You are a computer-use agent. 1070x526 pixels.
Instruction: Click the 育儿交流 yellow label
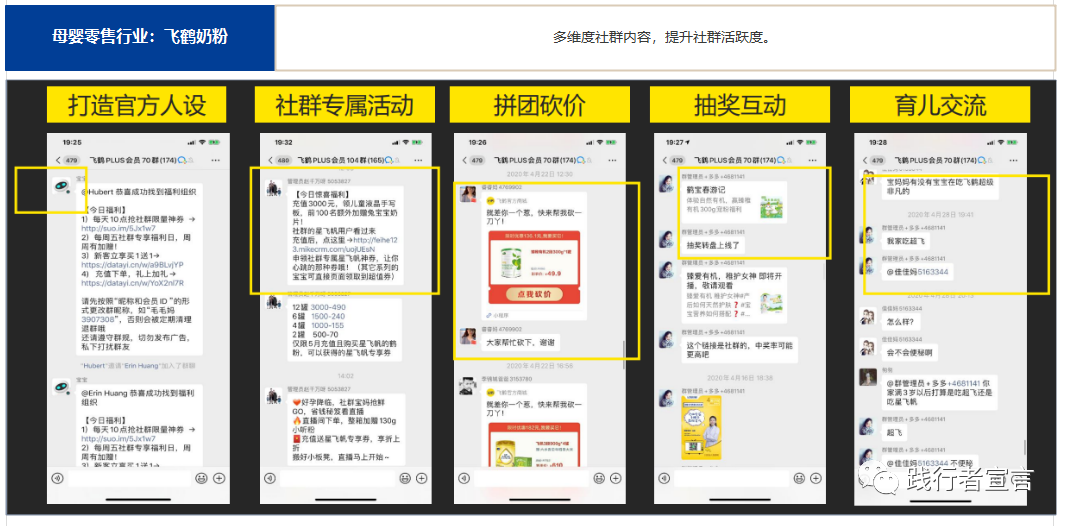pos(940,104)
